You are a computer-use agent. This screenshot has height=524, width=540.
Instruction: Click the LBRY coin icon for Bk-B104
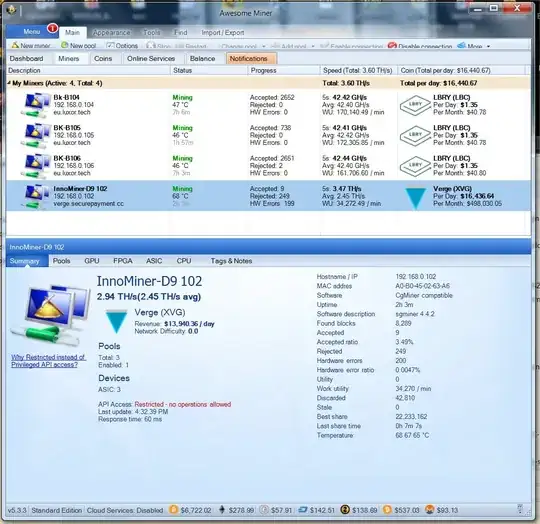point(416,105)
